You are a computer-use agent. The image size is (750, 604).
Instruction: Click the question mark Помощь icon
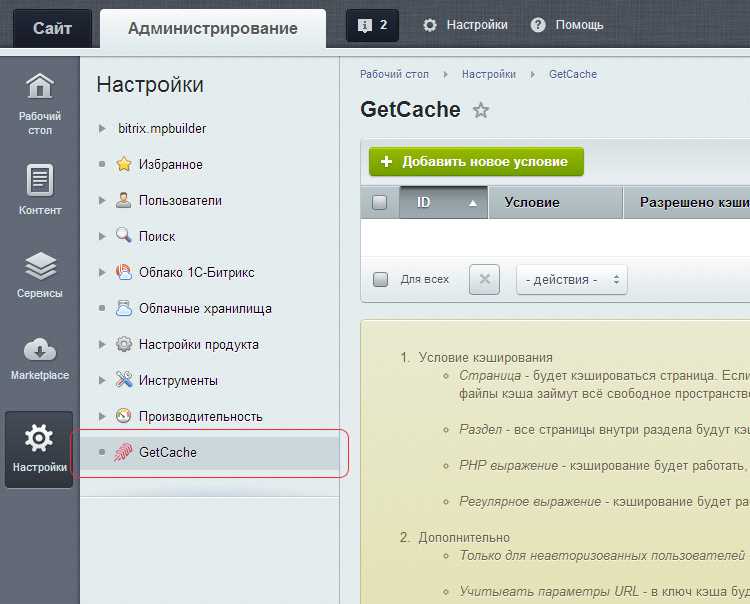tap(538, 25)
